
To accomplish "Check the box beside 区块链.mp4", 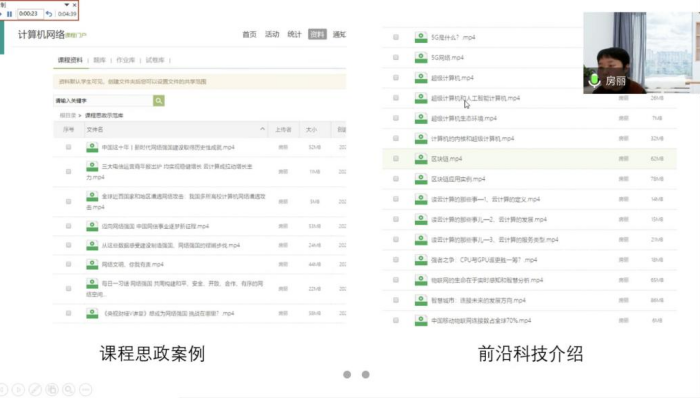I will (x=396, y=158).
